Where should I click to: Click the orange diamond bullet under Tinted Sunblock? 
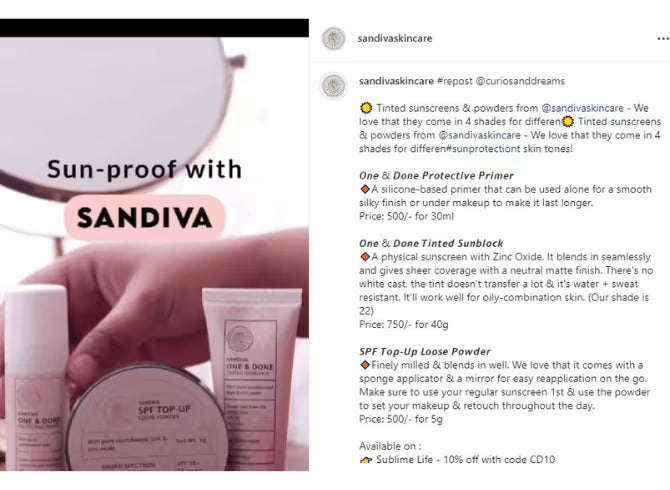[365, 257]
